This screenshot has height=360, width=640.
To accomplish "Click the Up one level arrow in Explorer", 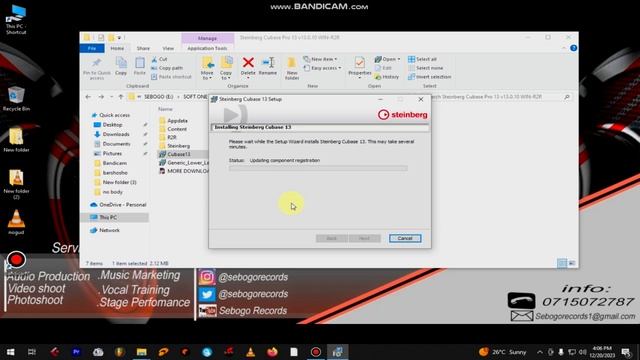I will coord(121,97).
